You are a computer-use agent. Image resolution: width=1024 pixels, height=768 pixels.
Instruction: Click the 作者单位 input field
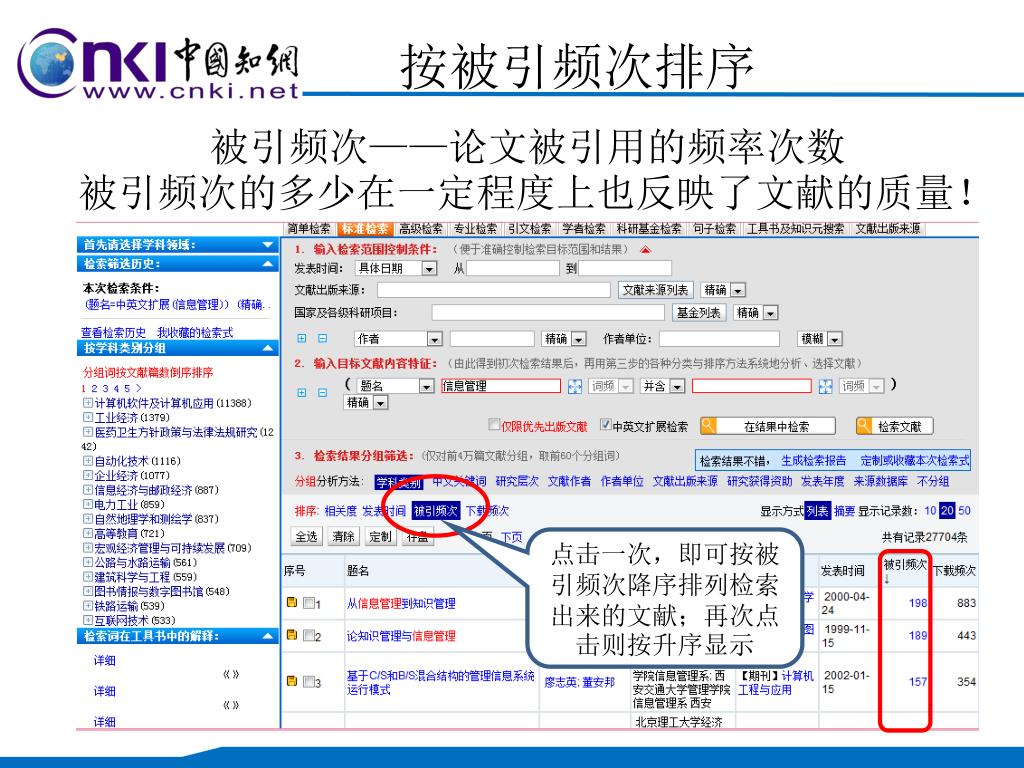(719, 339)
